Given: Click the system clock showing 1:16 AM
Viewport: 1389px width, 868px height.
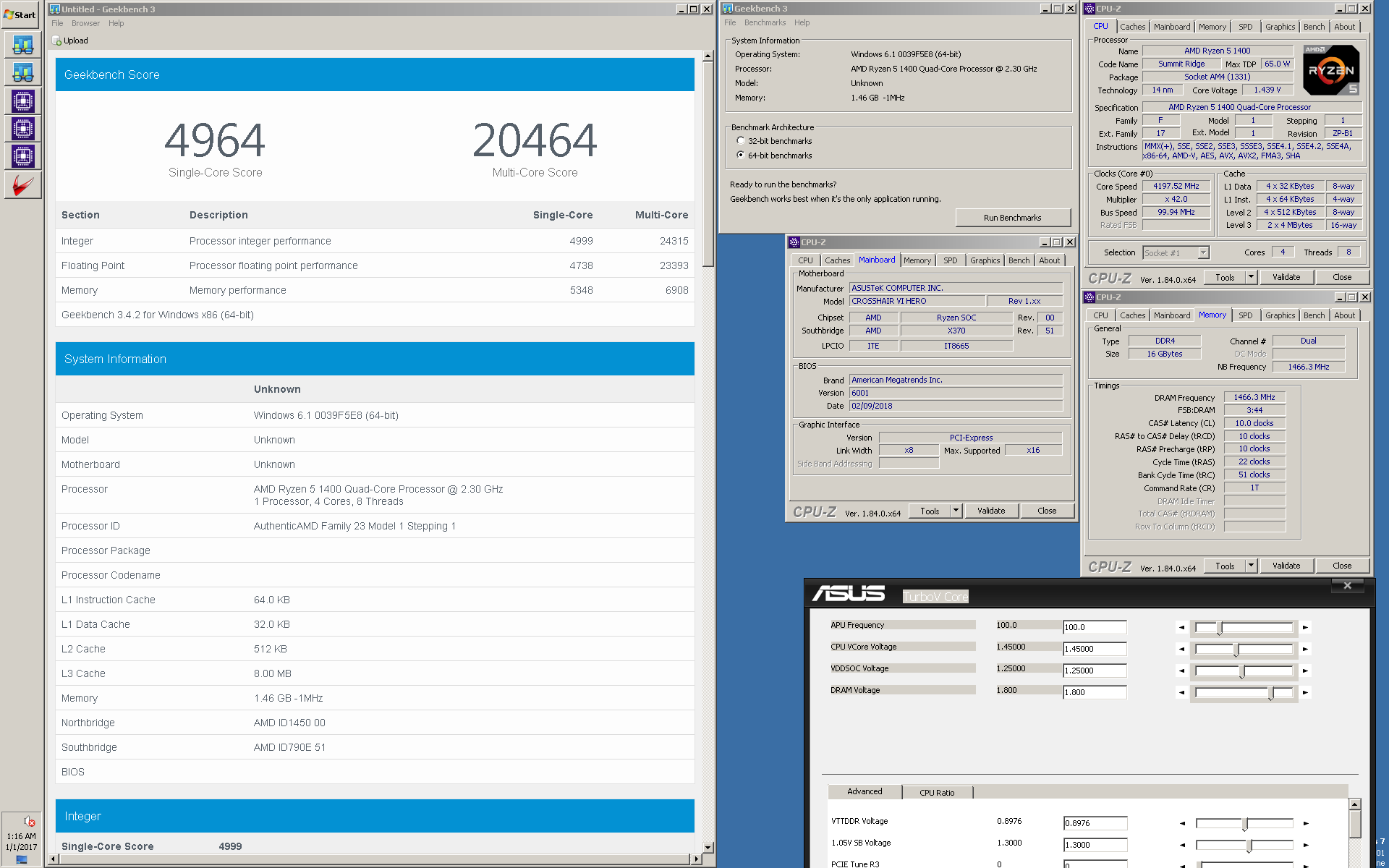Looking at the screenshot, I should tap(21, 836).
